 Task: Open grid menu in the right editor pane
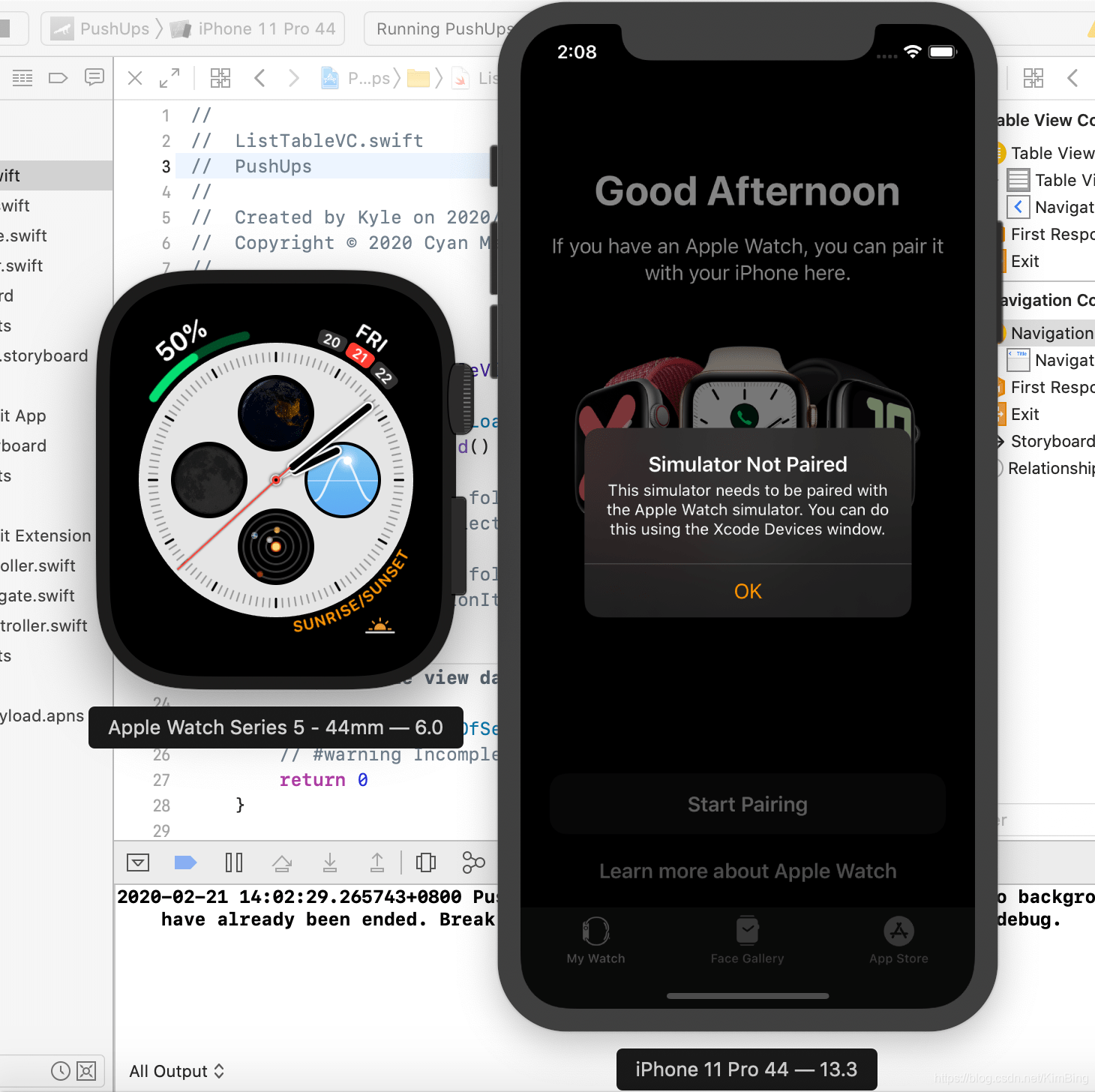[x=1033, y=78]
